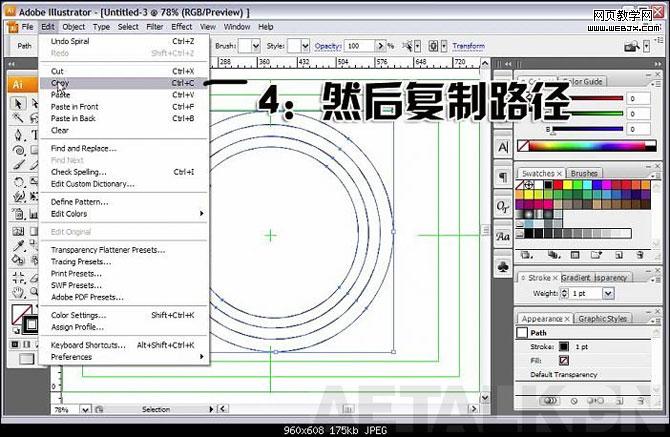Screen dimensions: 670x437
Task: Click the Stroke box in toolbox
Action: (31, 325)
